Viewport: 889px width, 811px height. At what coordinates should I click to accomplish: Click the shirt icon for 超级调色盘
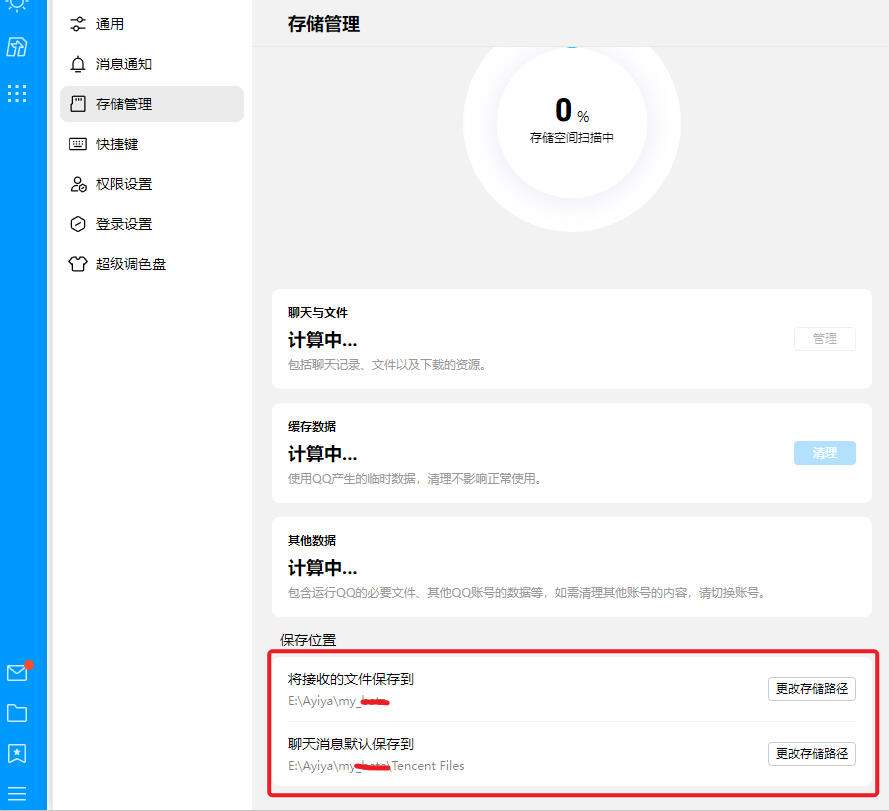click(78, 264)
